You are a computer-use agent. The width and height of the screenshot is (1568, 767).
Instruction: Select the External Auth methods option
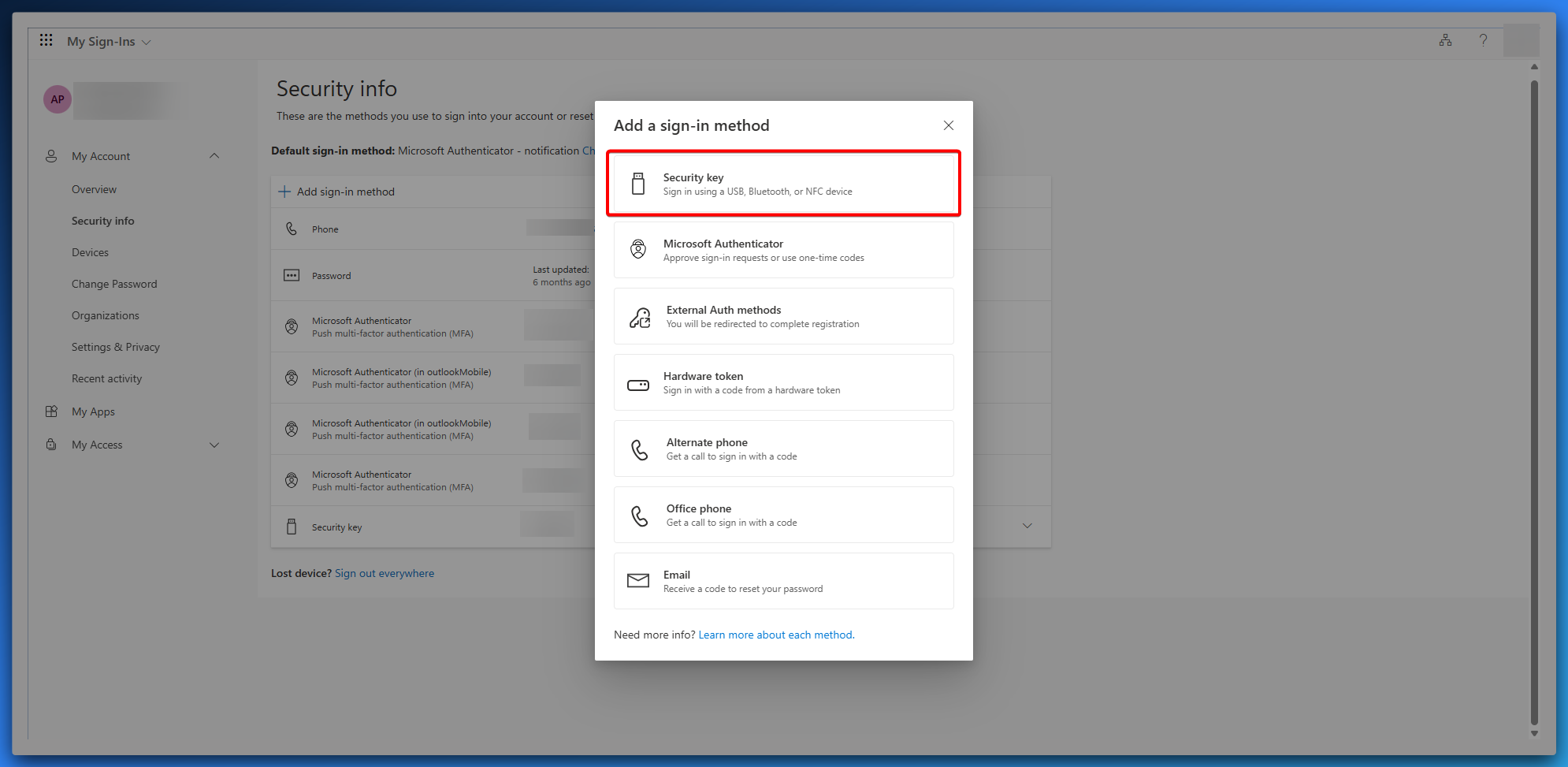783,316
